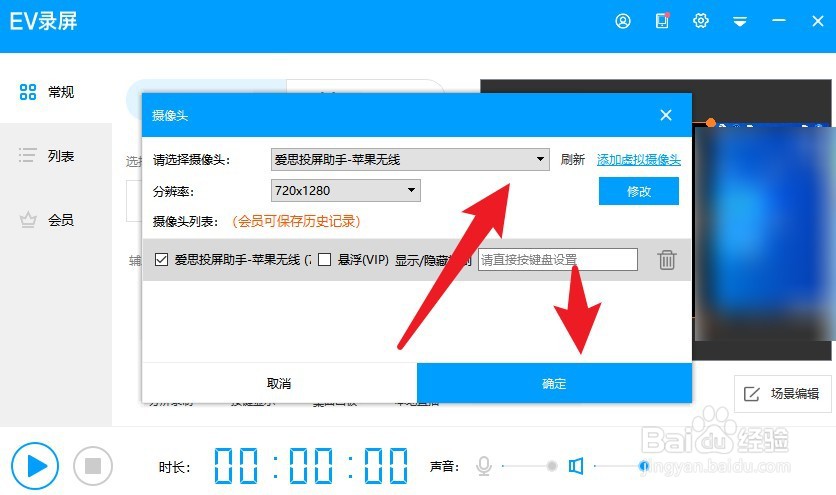Start recording with the play button
The image size is (836, 495).
[x=35, y=466]
